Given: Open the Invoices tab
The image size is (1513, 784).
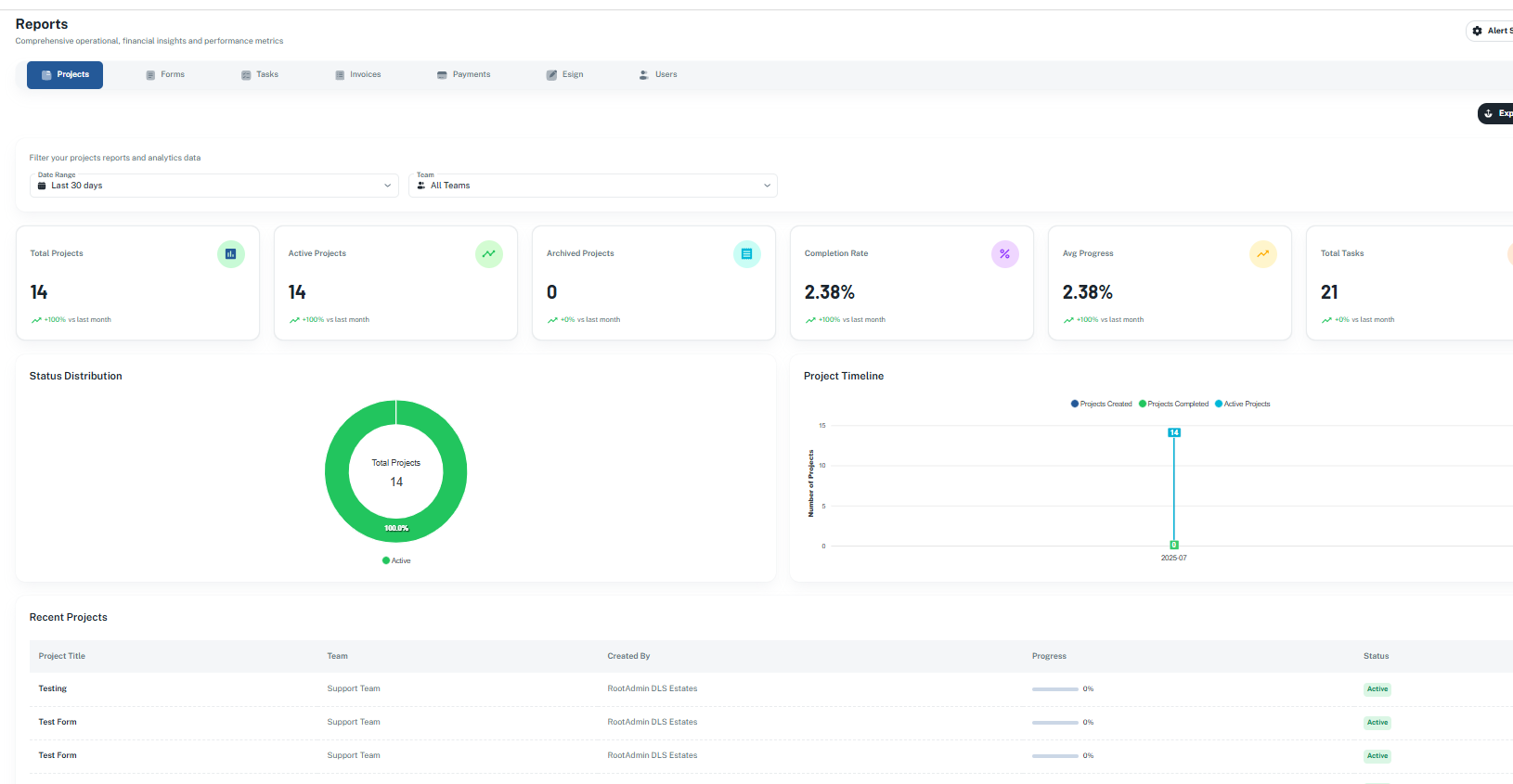Looking at the screenshot, I should pyautogui.click(x=358, y=74).
